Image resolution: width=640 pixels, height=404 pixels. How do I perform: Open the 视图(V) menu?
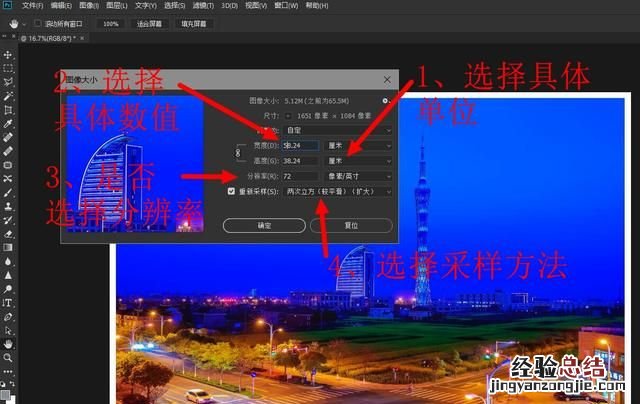click(256, 6)
